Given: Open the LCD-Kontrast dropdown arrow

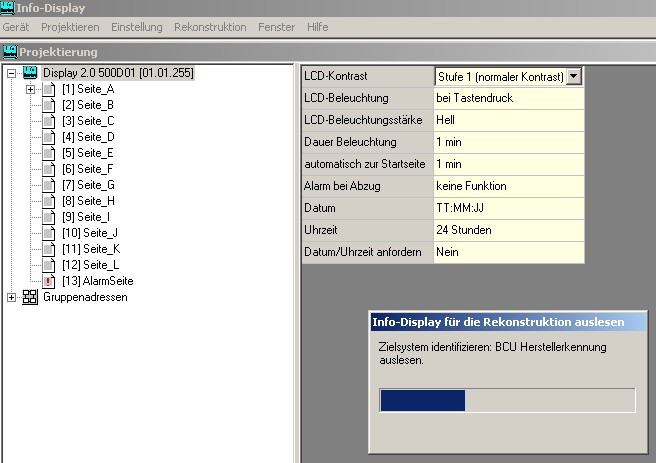Looking at the screenshot, I should tap(574, 76).
